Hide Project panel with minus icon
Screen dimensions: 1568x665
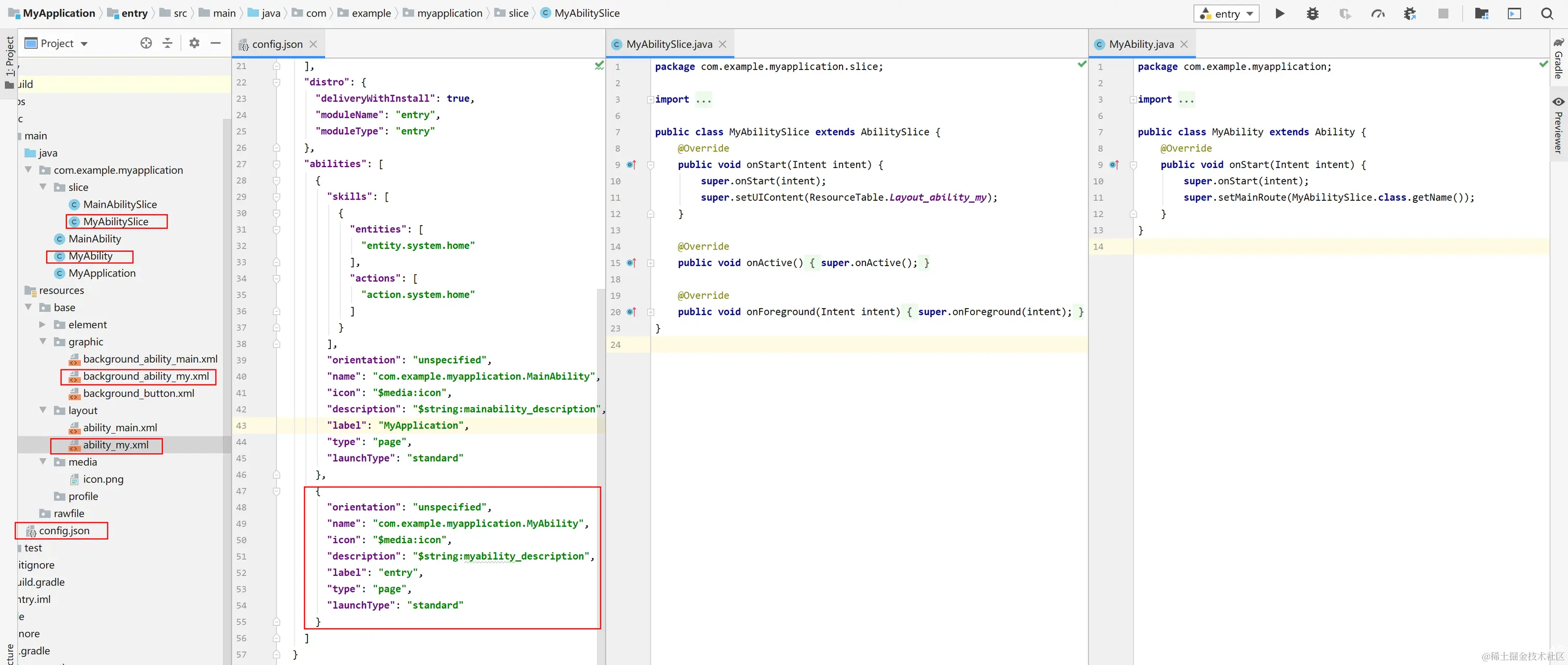[216, 43]
